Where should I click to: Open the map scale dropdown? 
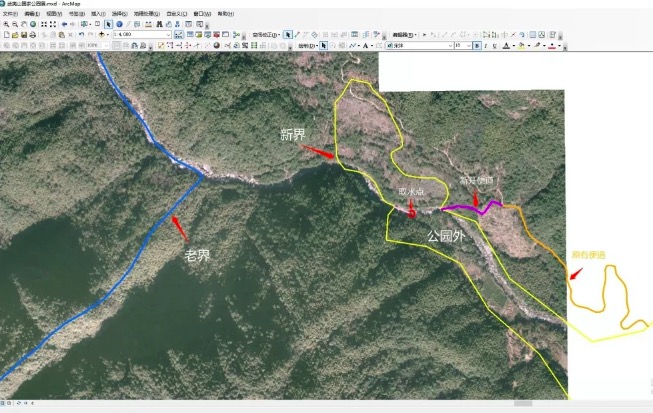click(166, 35)
